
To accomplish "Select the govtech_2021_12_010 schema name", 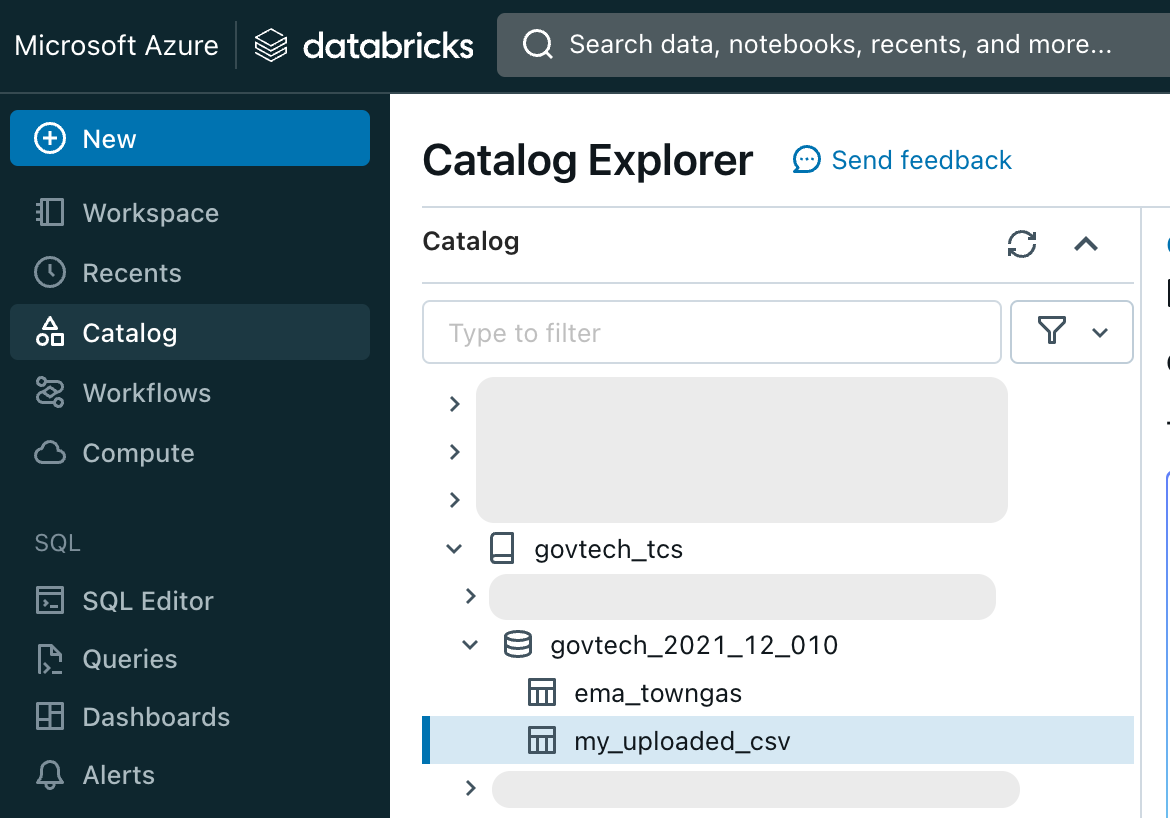I will pos(694,645).
